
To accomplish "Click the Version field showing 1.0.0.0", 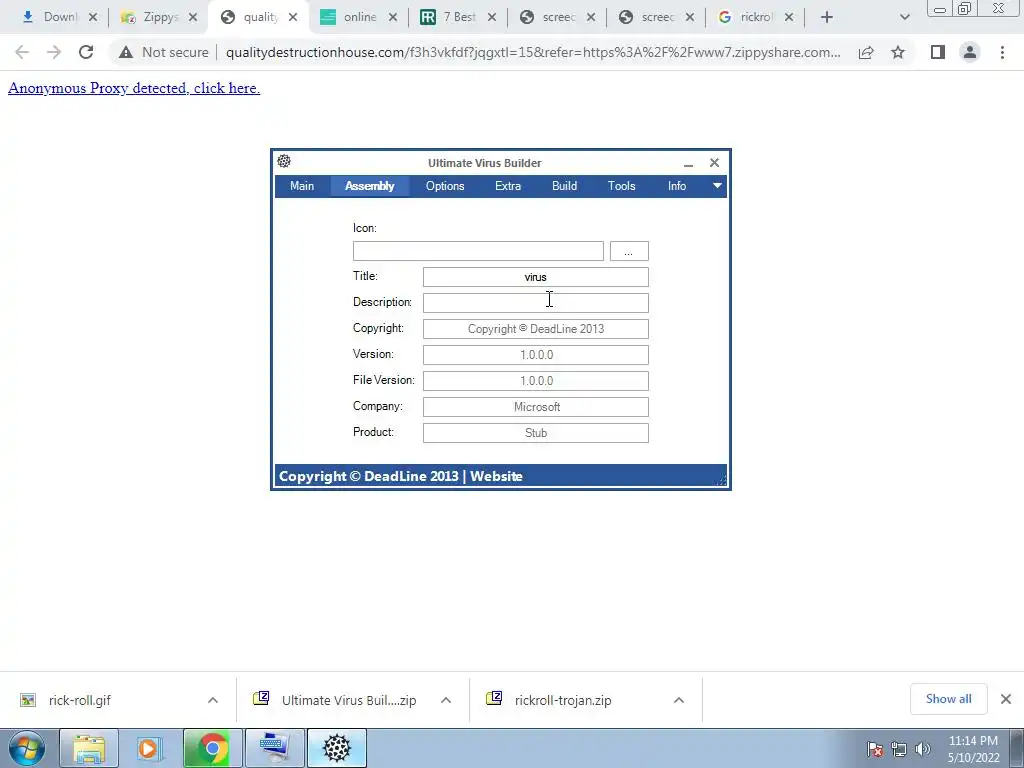I will (x=536, y=355).
